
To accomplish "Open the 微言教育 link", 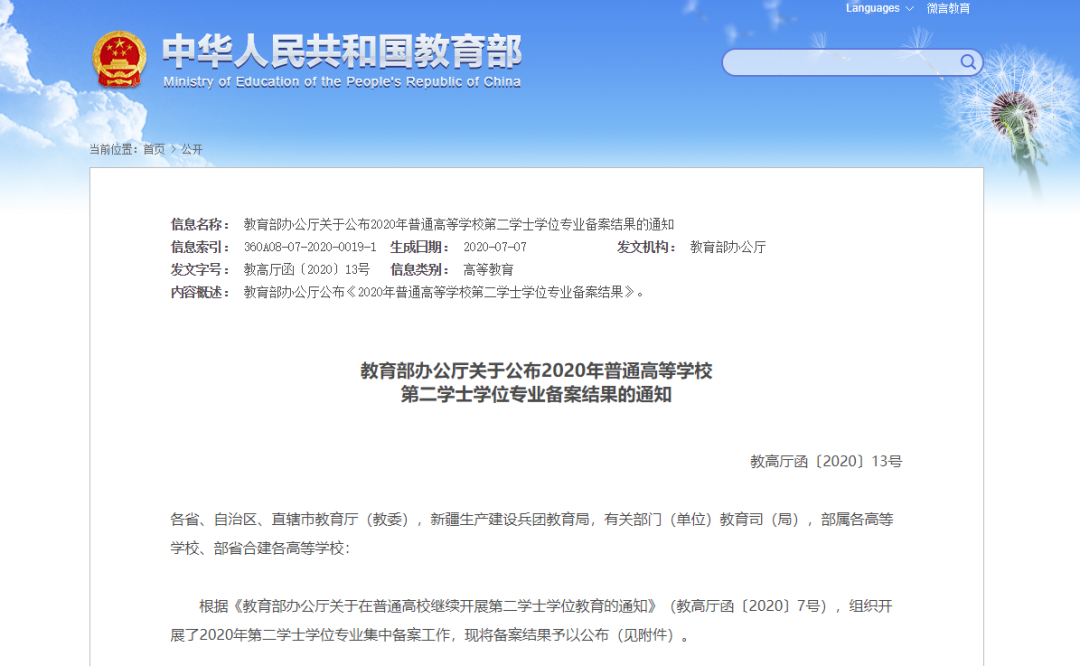I will coord(947,9).
